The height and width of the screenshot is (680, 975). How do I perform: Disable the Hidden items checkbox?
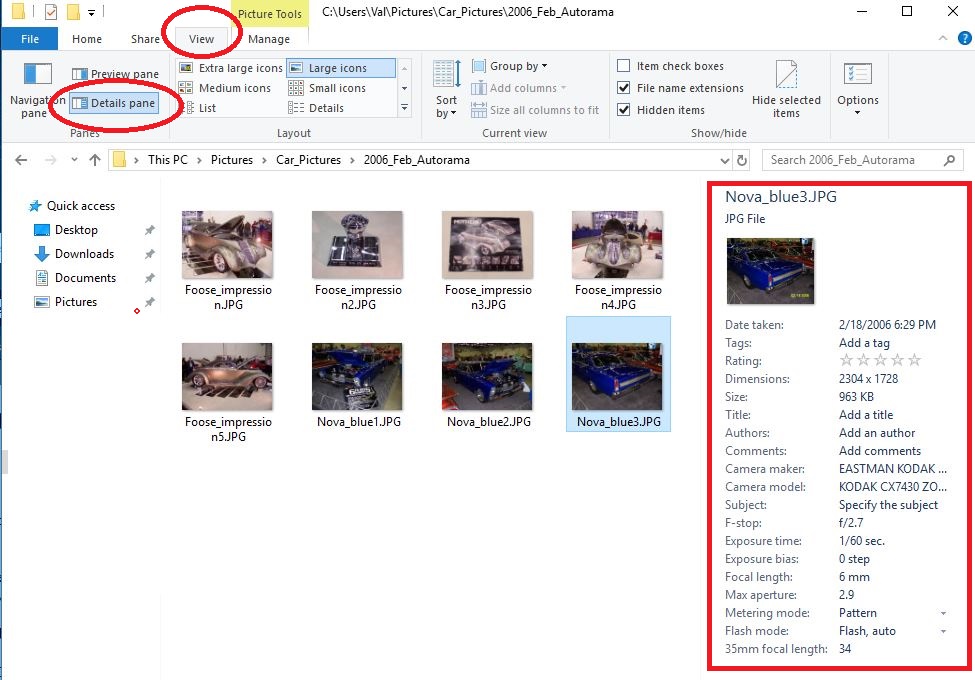(x=624, y=110)
